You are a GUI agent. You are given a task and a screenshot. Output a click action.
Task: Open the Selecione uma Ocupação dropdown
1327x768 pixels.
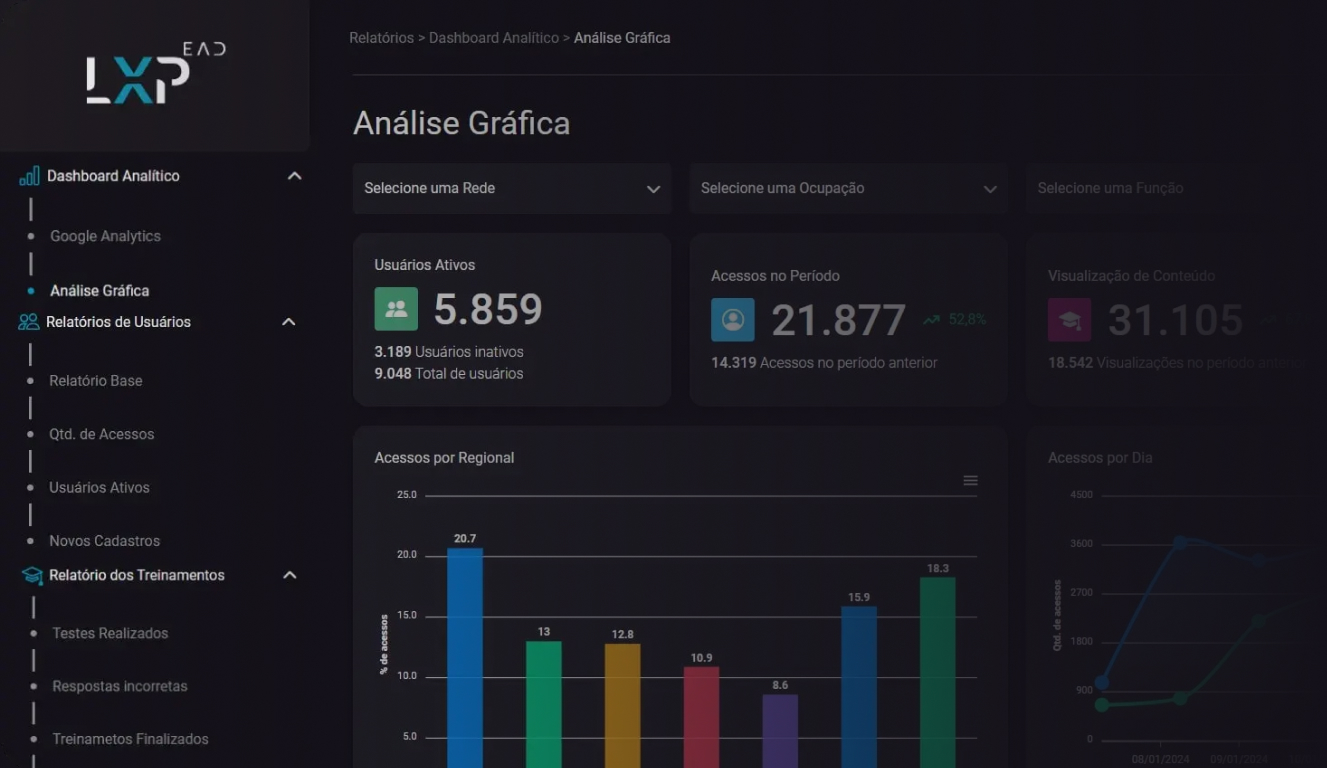pos(849,188)
